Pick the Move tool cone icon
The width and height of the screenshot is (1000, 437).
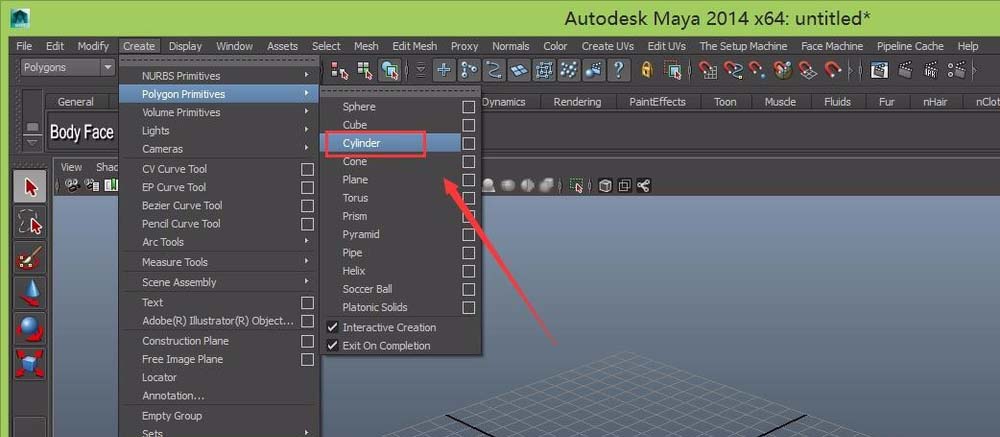coord(30,294)
